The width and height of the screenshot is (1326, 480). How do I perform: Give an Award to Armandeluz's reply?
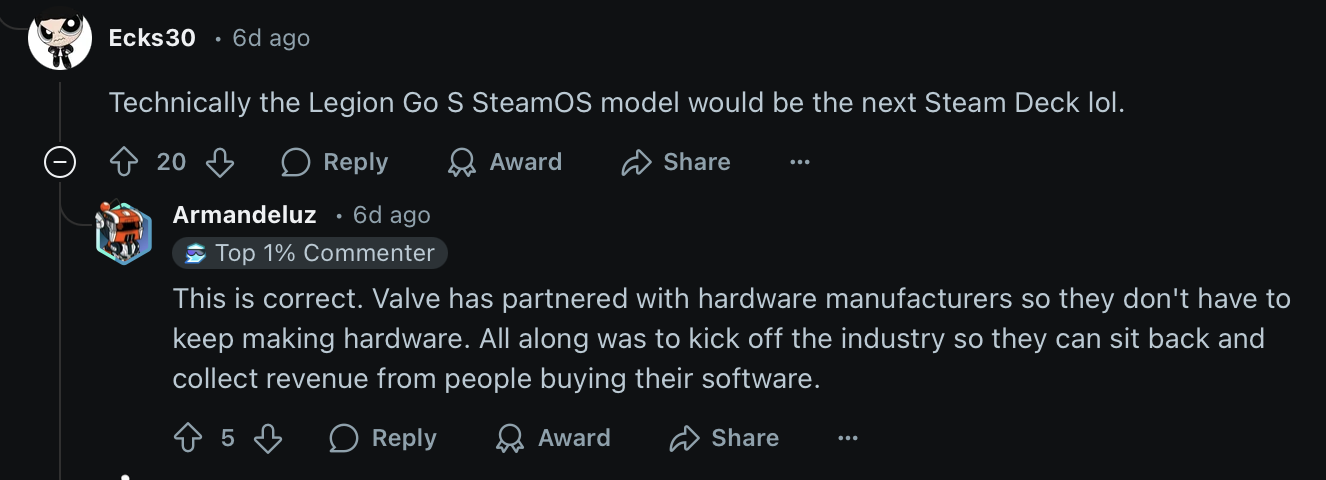point(553,438)
